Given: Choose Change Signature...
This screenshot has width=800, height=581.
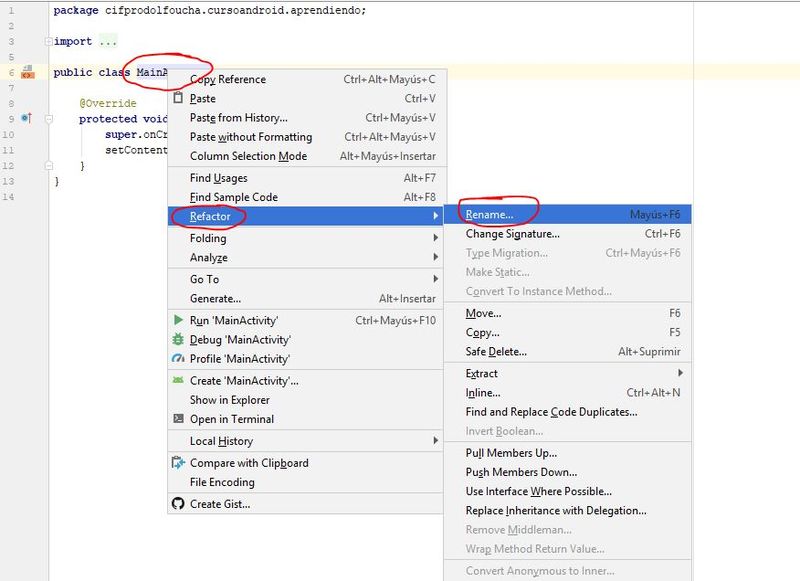Looking at the screenshot, I should 568,234.
